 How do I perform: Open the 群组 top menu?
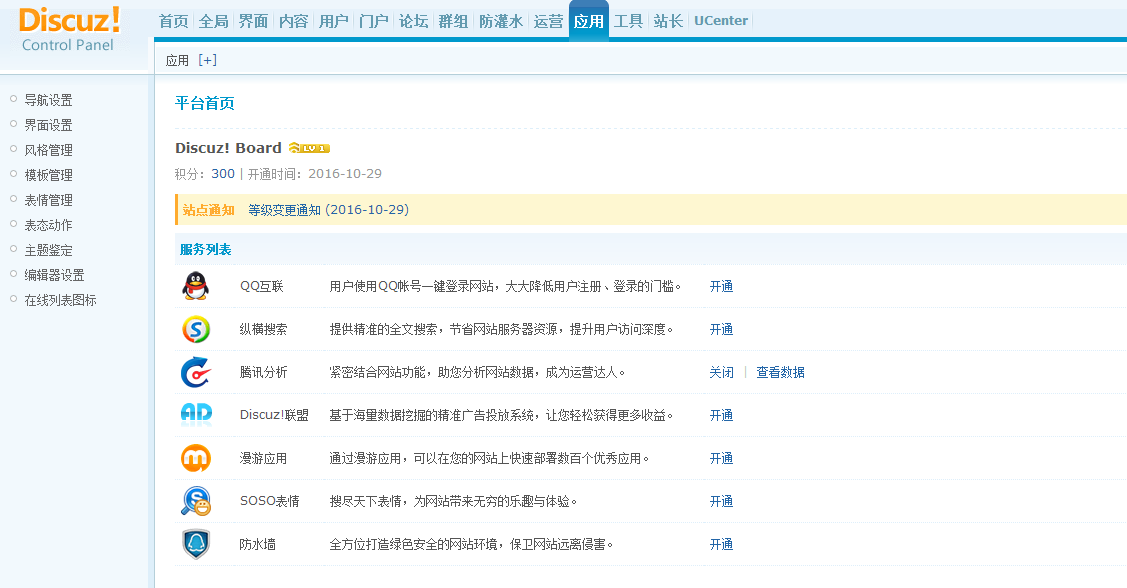453,21
